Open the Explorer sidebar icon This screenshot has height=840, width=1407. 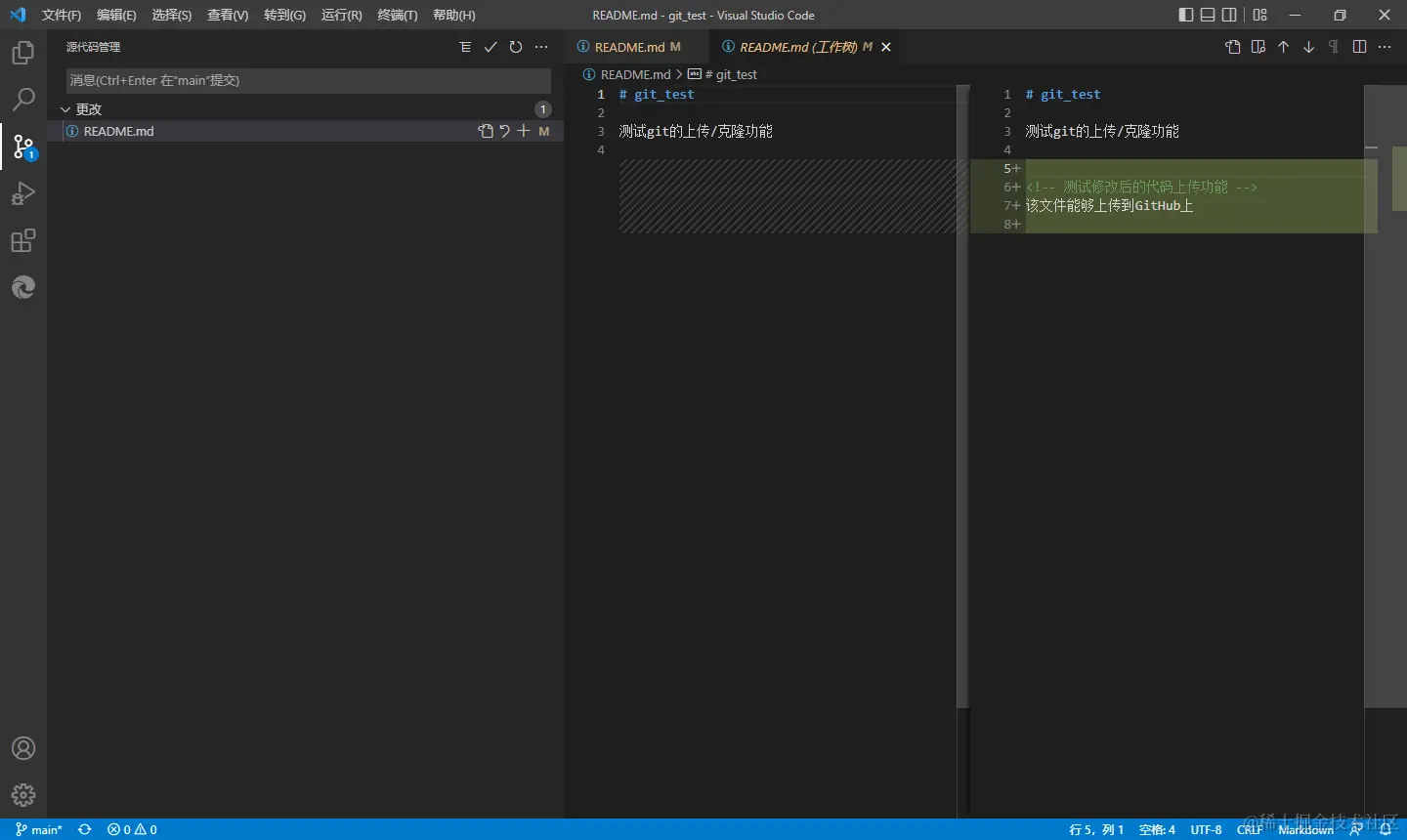coord(22,53)
